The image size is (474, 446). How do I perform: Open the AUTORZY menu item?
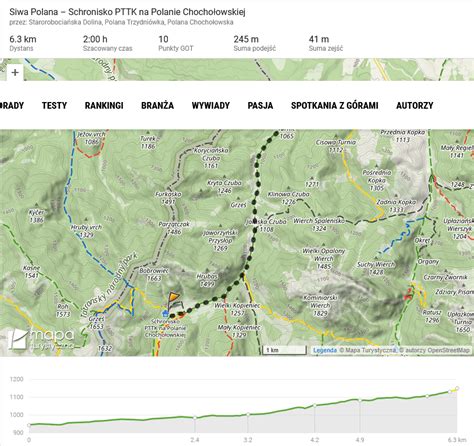415,106
